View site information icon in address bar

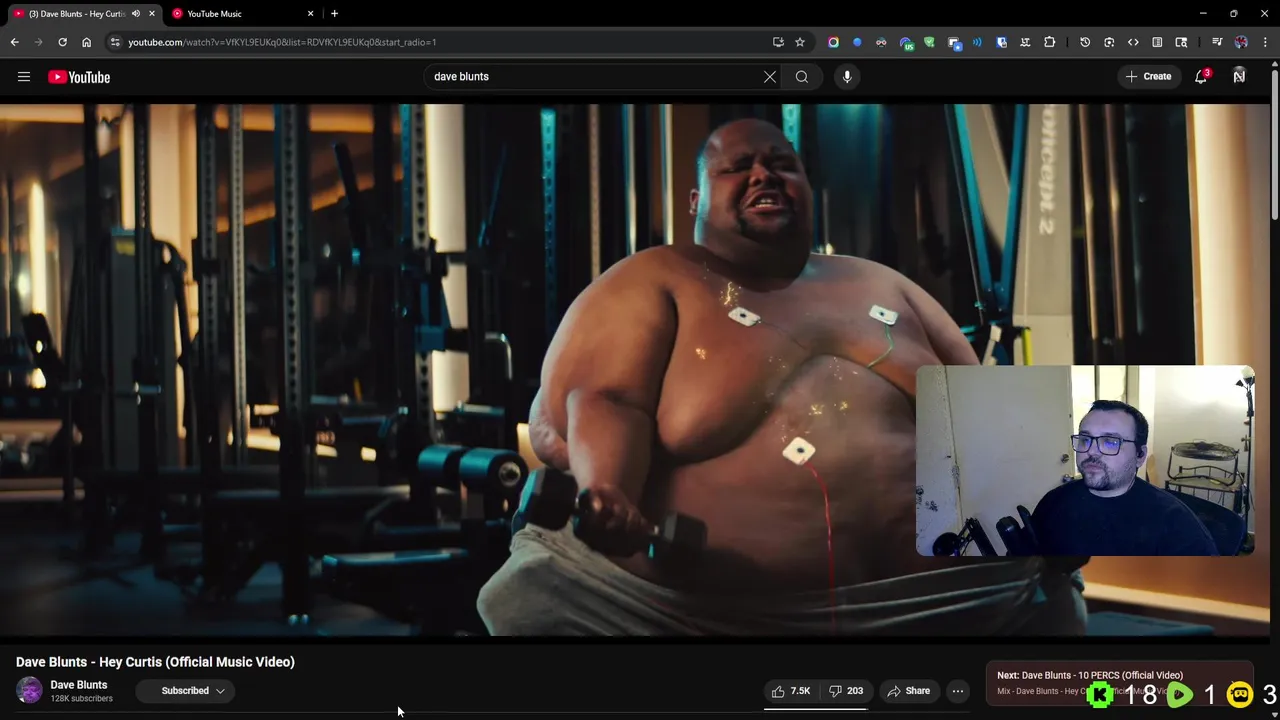coord(115,42)
